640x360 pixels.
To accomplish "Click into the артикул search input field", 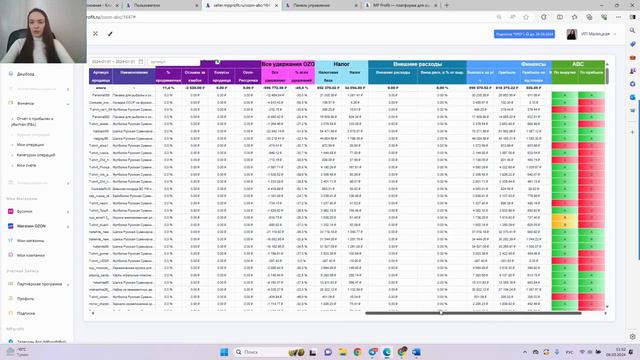I will point(173,61).
